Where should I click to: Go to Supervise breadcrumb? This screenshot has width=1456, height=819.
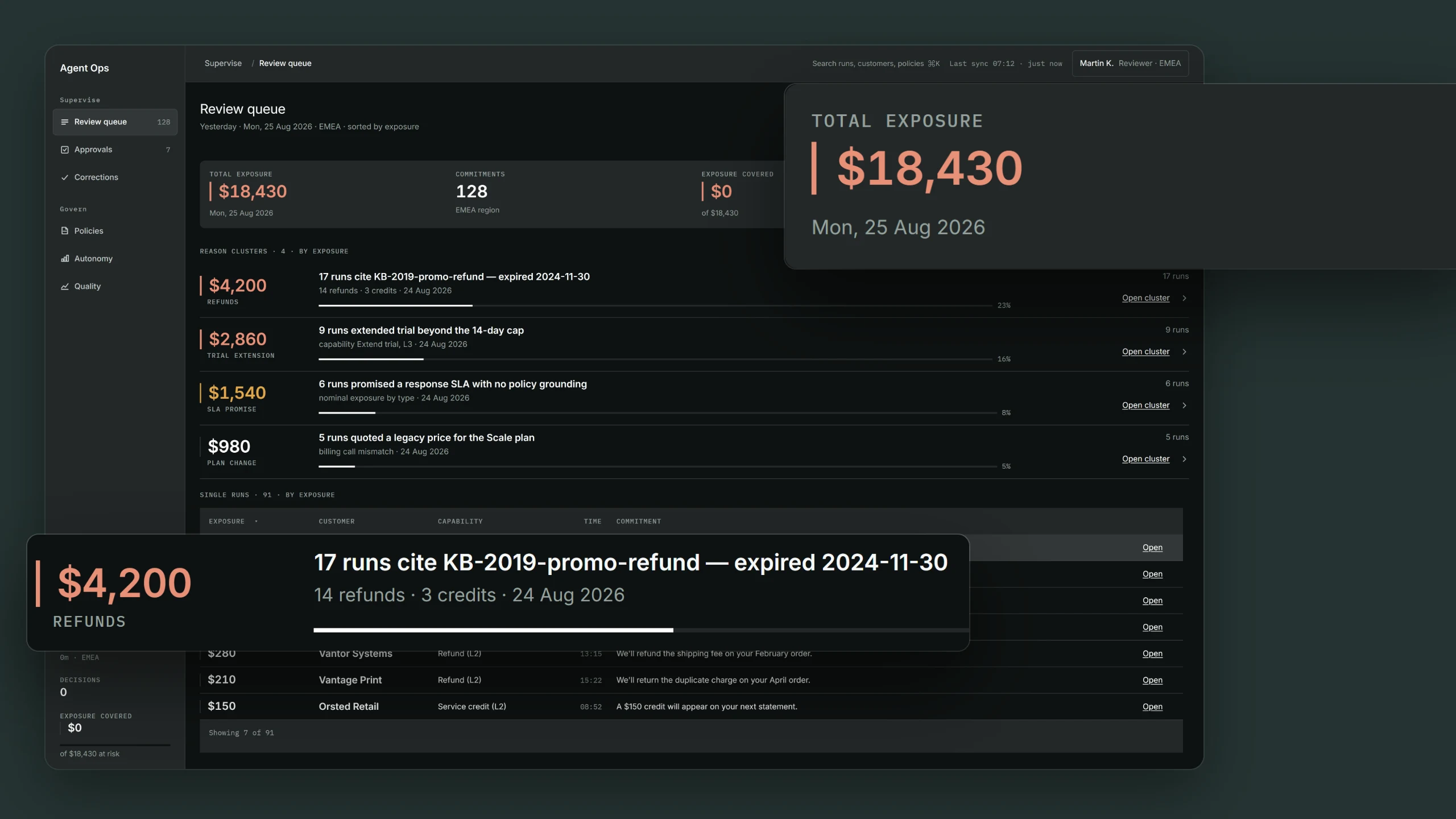tap(223, 63)
